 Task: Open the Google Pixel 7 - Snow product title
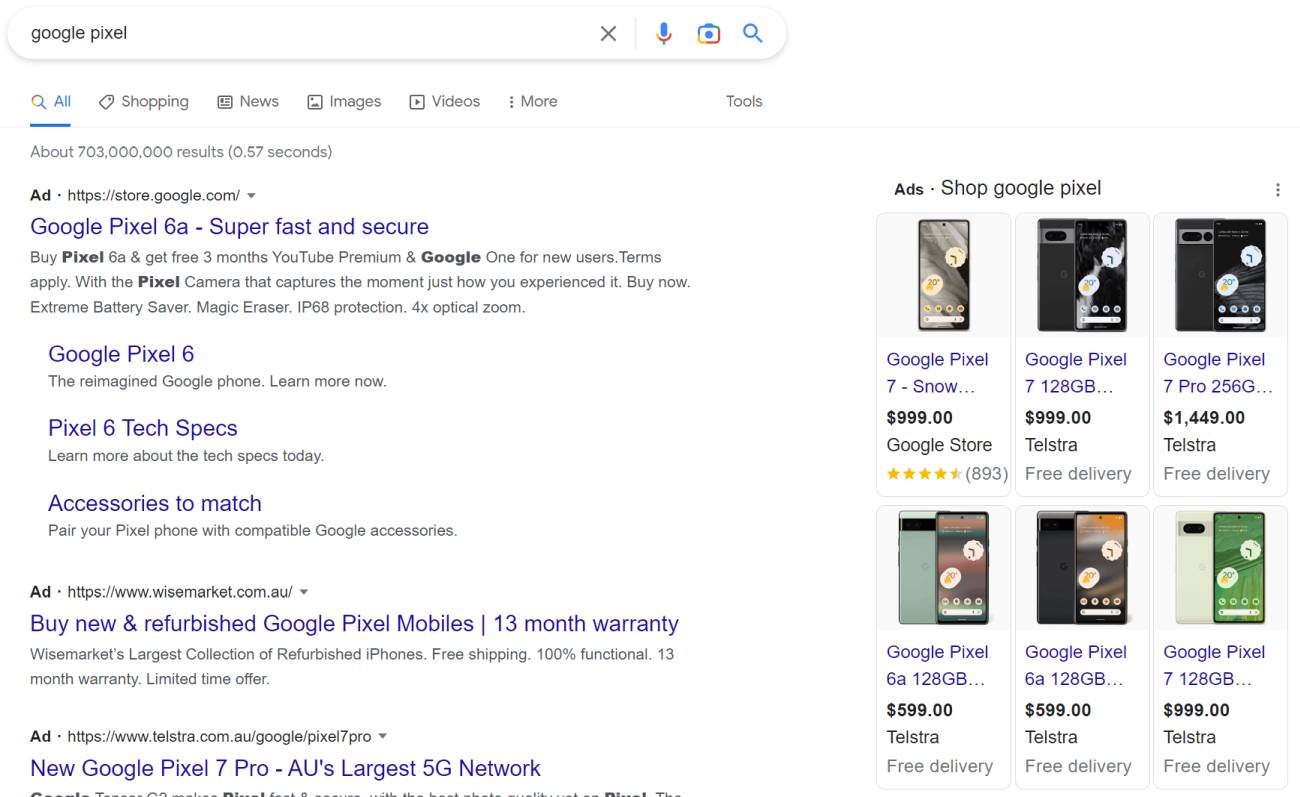pyautogui.click(x=937, y=373)
